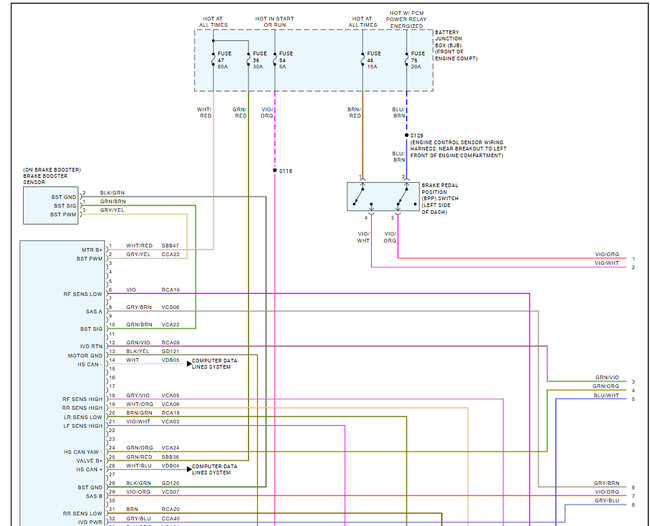Screen dimensions: 650x526
Task: Click the IVD PWR pin label
Action: tap(90, 522)
